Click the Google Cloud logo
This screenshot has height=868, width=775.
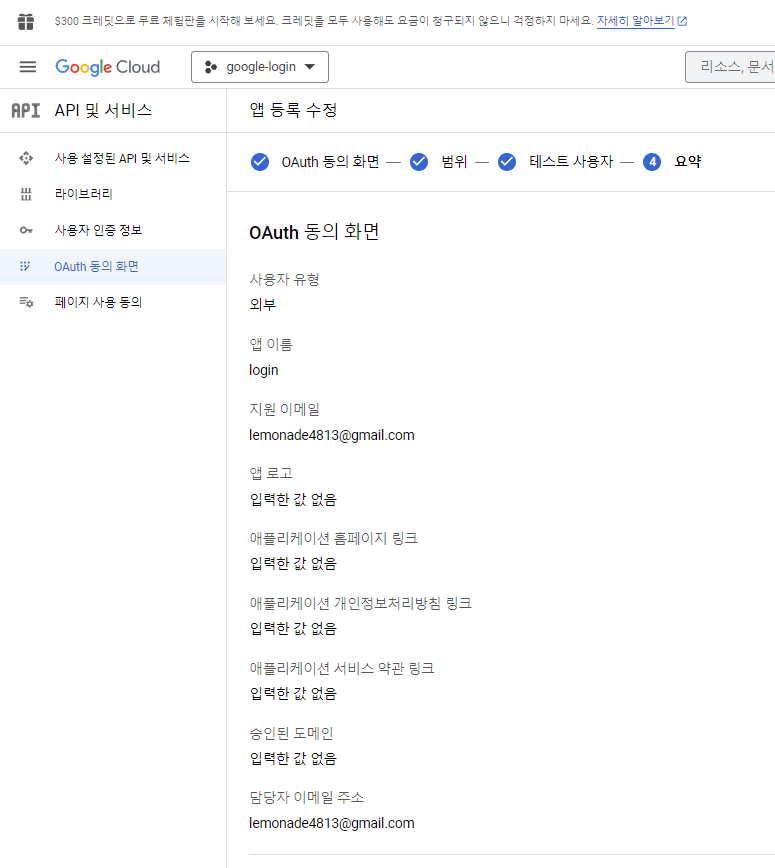coord(107,67)
